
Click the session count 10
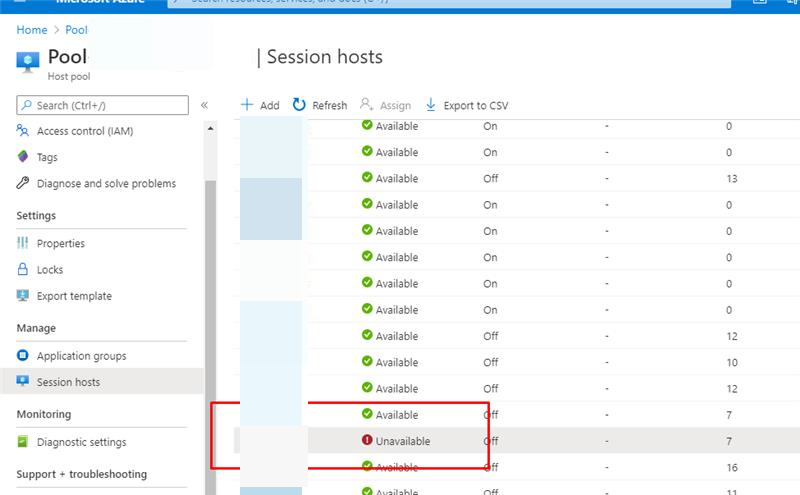click(732, 362)
